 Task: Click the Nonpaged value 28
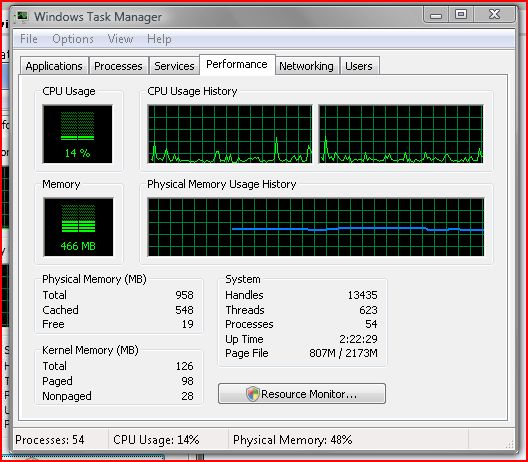187,396
